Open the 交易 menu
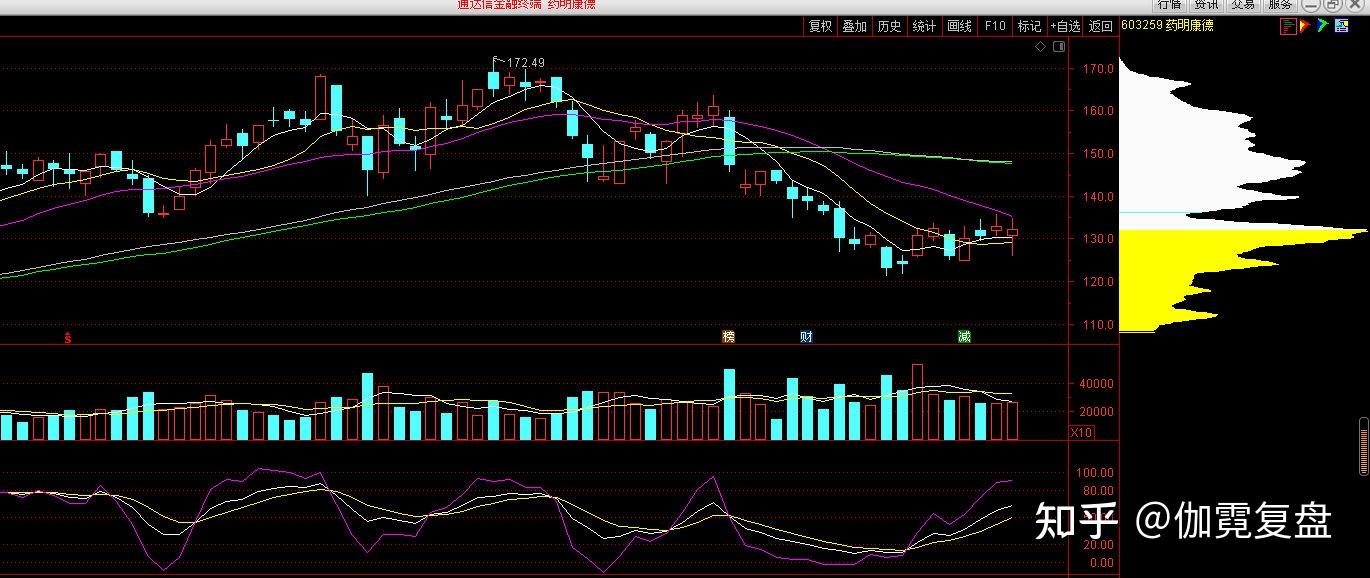Image resolution: width=1370 pixels, height=578 pixels. coord(1243,4)
